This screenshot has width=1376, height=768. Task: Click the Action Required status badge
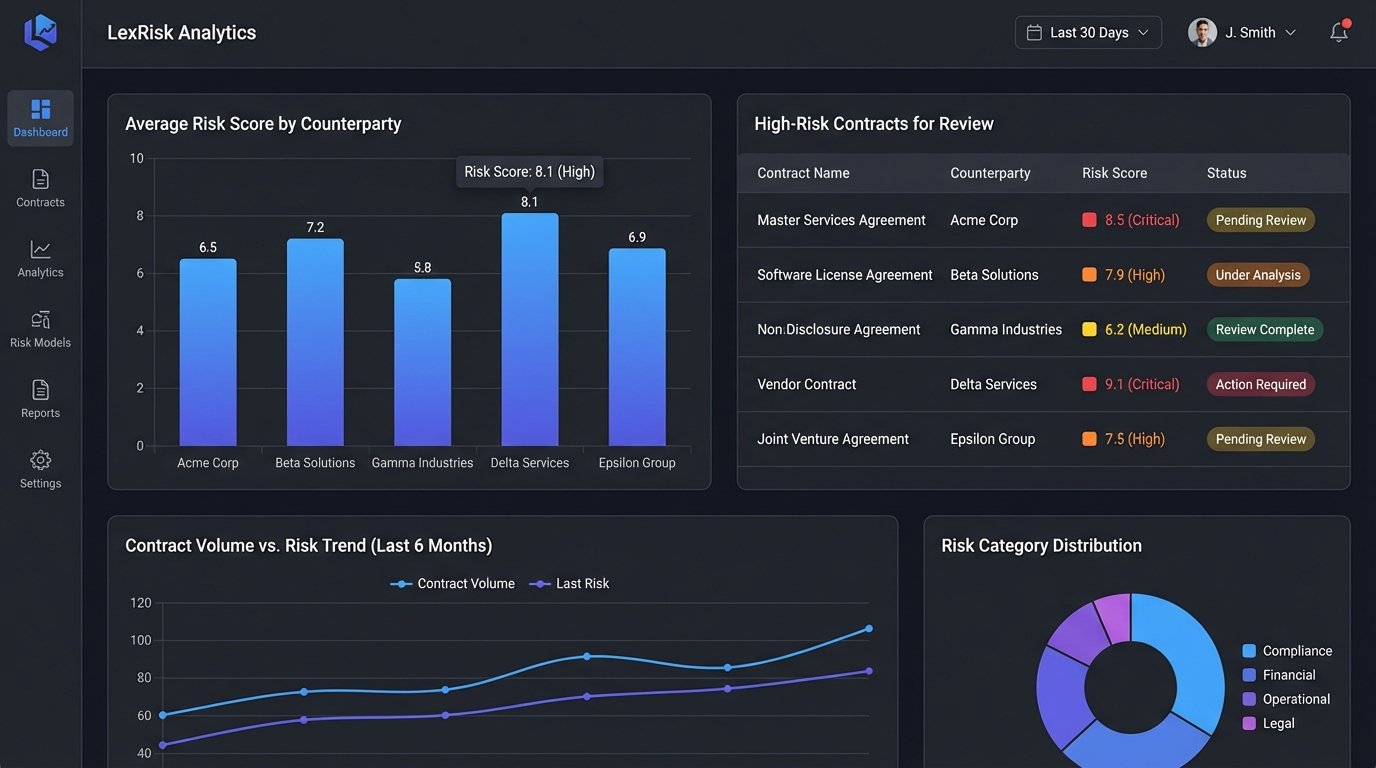click(x=1260, y=385)
